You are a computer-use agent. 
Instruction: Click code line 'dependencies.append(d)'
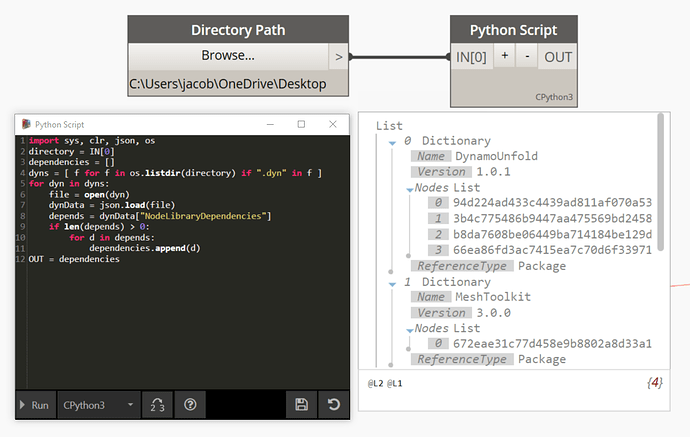pos(145,248)
